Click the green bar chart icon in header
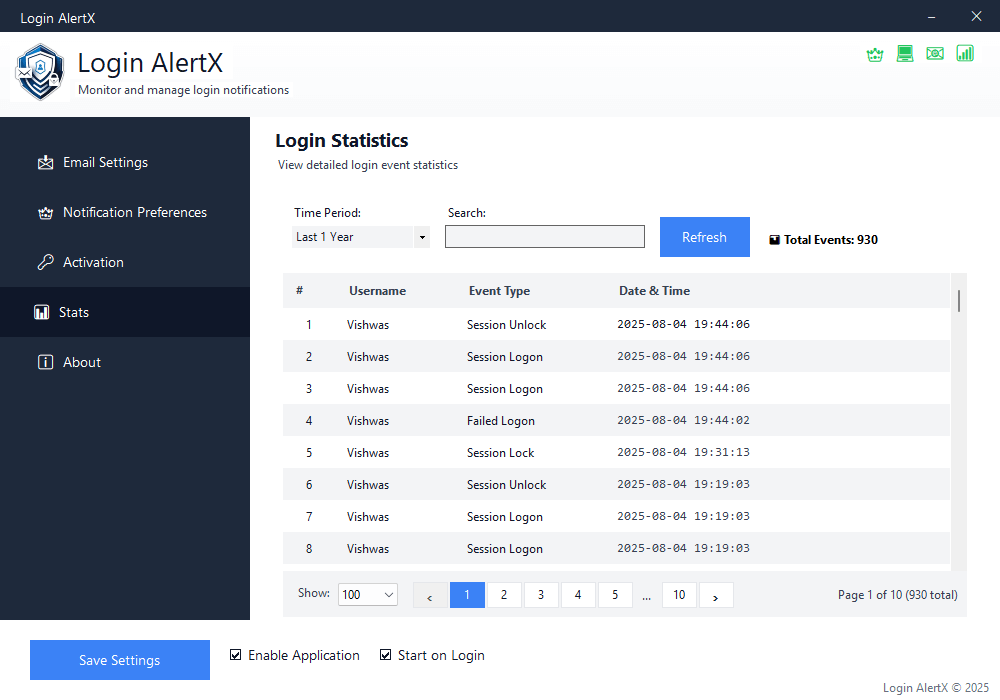Viewport: 1000px width, 700px height. click(x=965, y=54)
